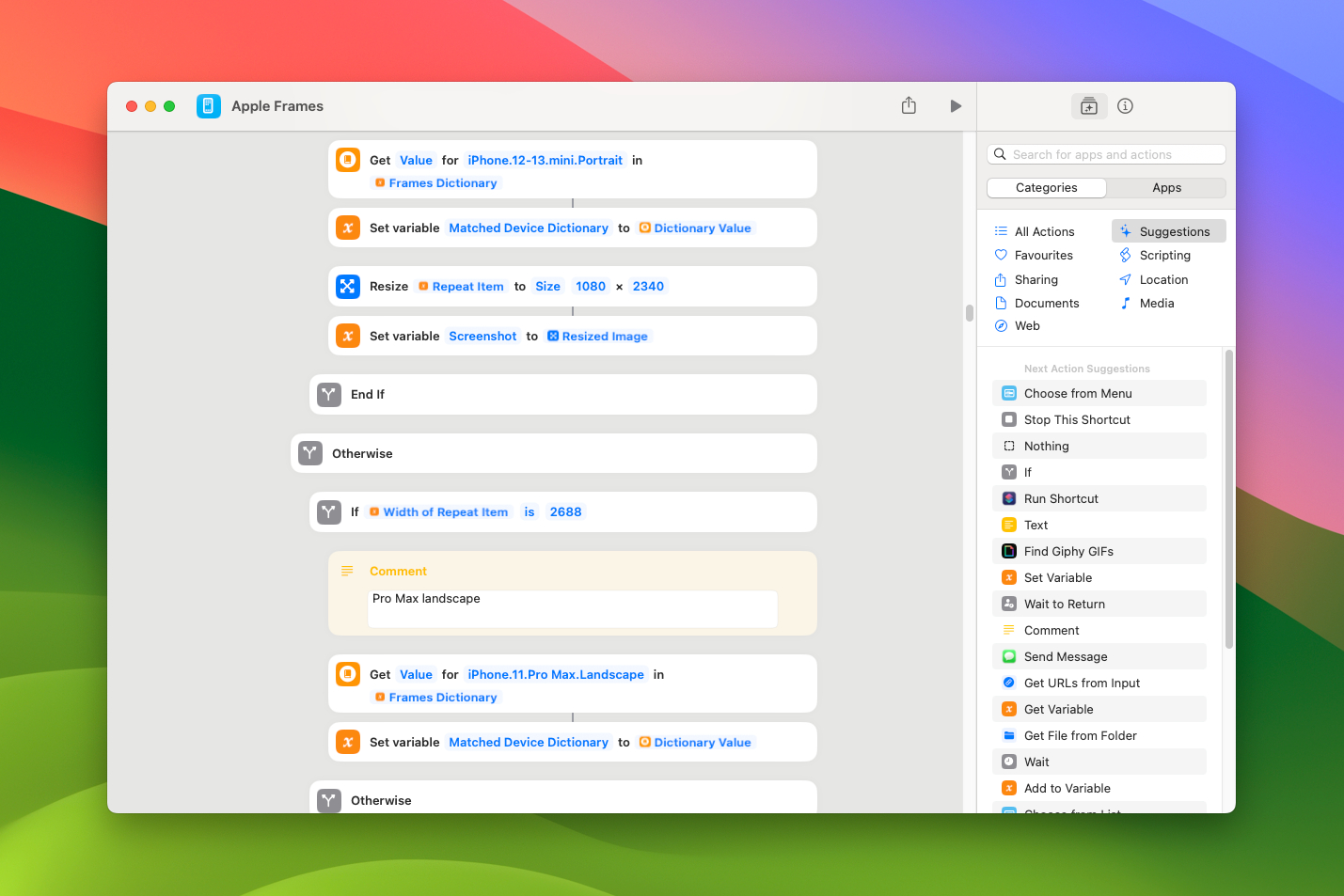The image size is (1344, 896).
Task: Click the first Otherwise action icon
Action: (310, 453)
